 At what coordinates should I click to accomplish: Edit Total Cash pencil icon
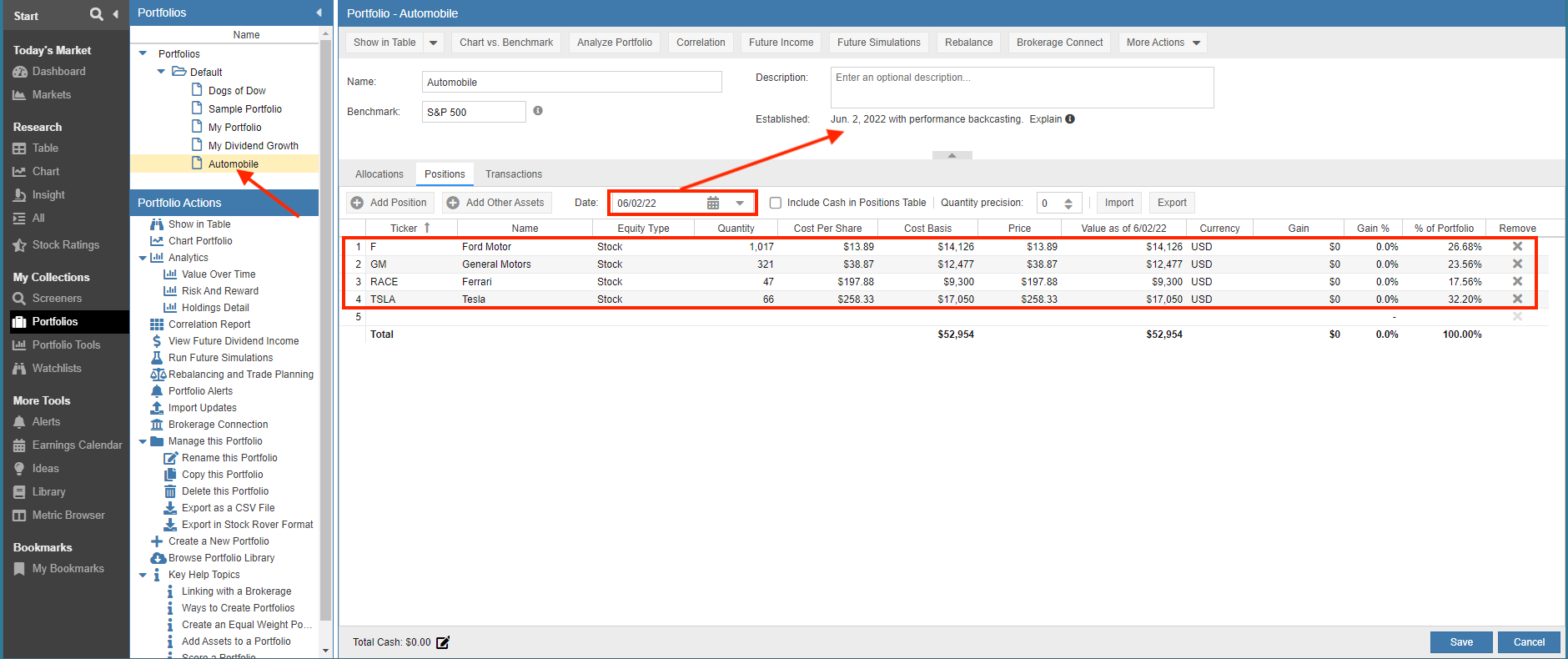443,642
